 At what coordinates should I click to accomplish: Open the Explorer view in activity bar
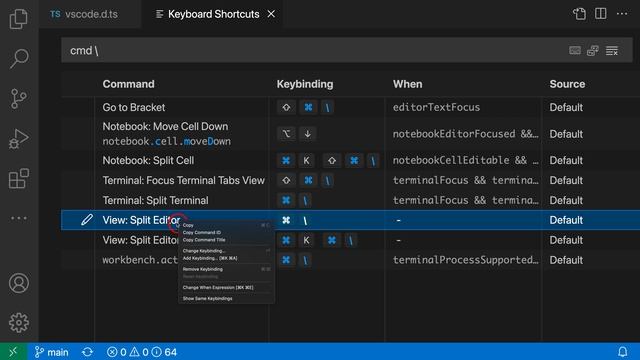[19, 19]
